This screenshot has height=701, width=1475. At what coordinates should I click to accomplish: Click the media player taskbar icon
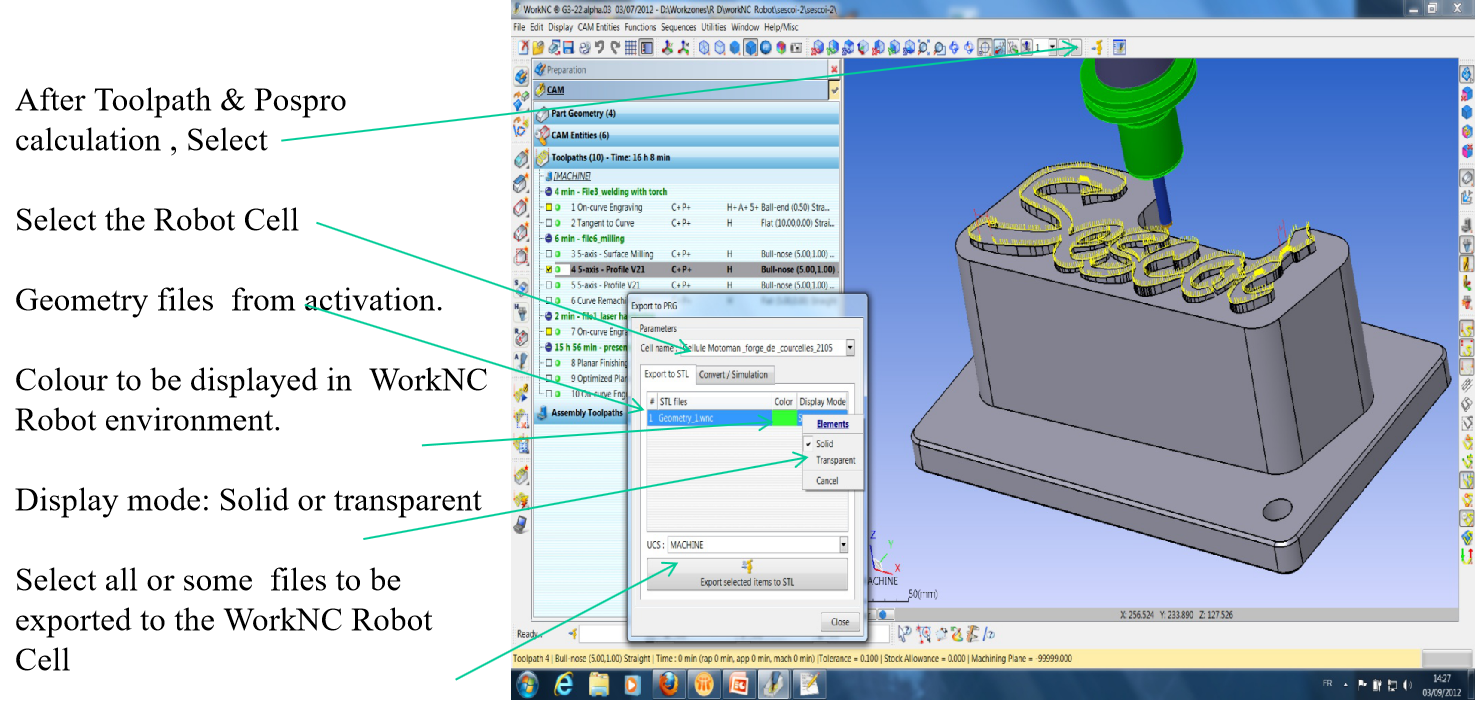[633, 684]
